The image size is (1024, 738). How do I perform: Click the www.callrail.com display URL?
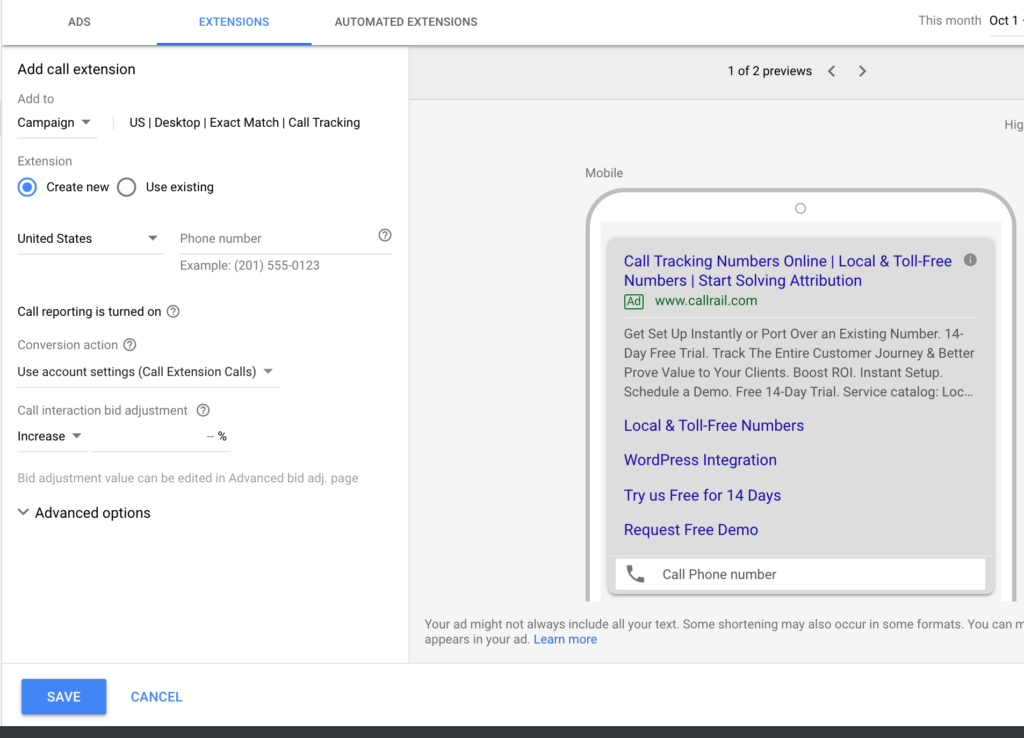click(706, 301)
